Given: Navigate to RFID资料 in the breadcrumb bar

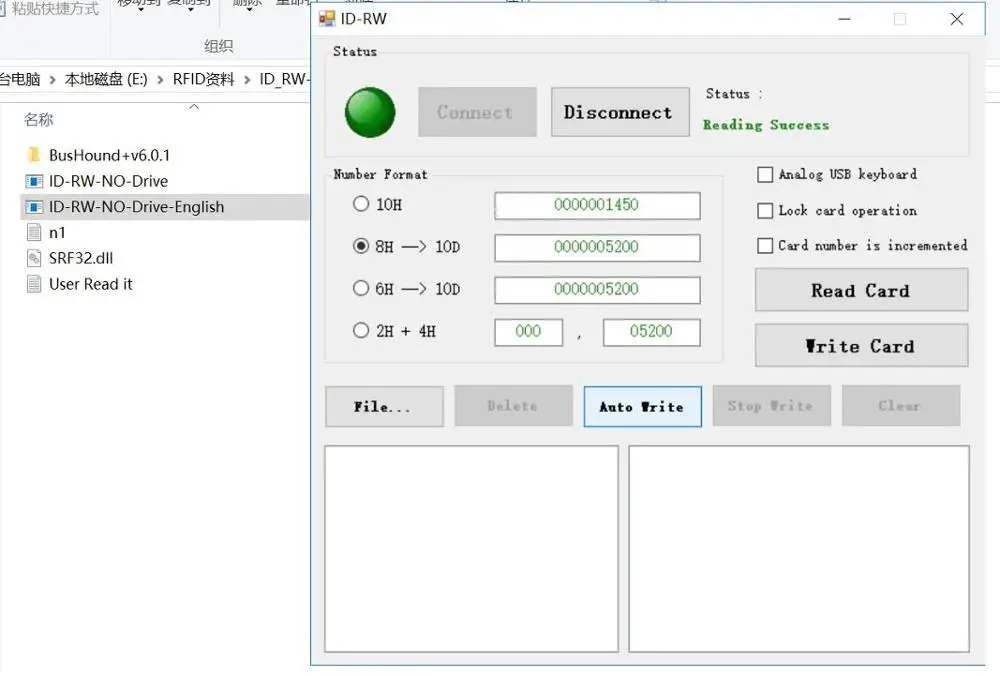Looking at the screenshot, I should pos(204,78).
